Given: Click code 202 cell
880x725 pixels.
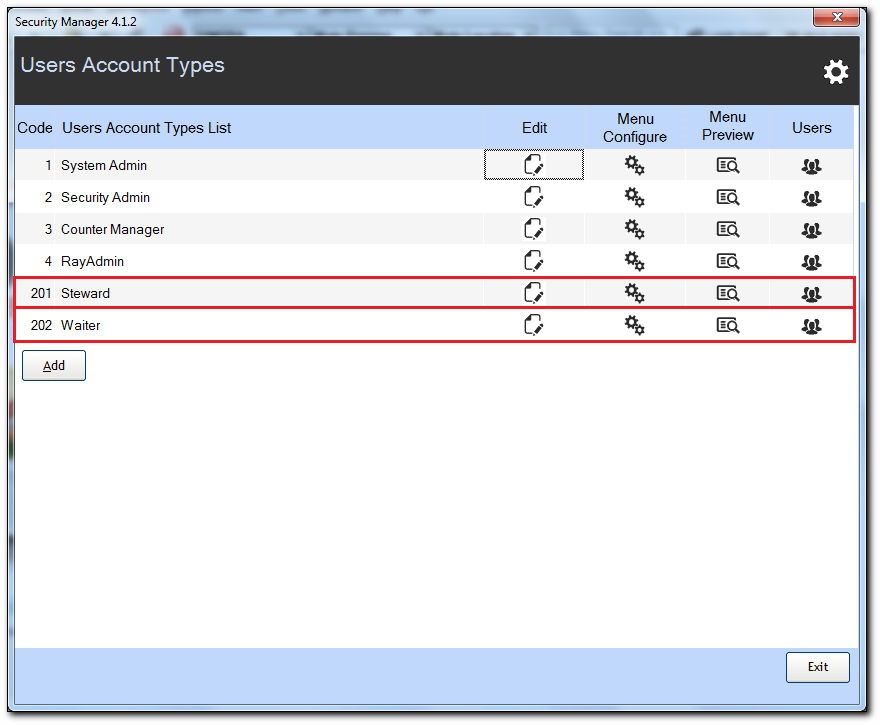Looking at the screenshot, I should click(41, 325).
